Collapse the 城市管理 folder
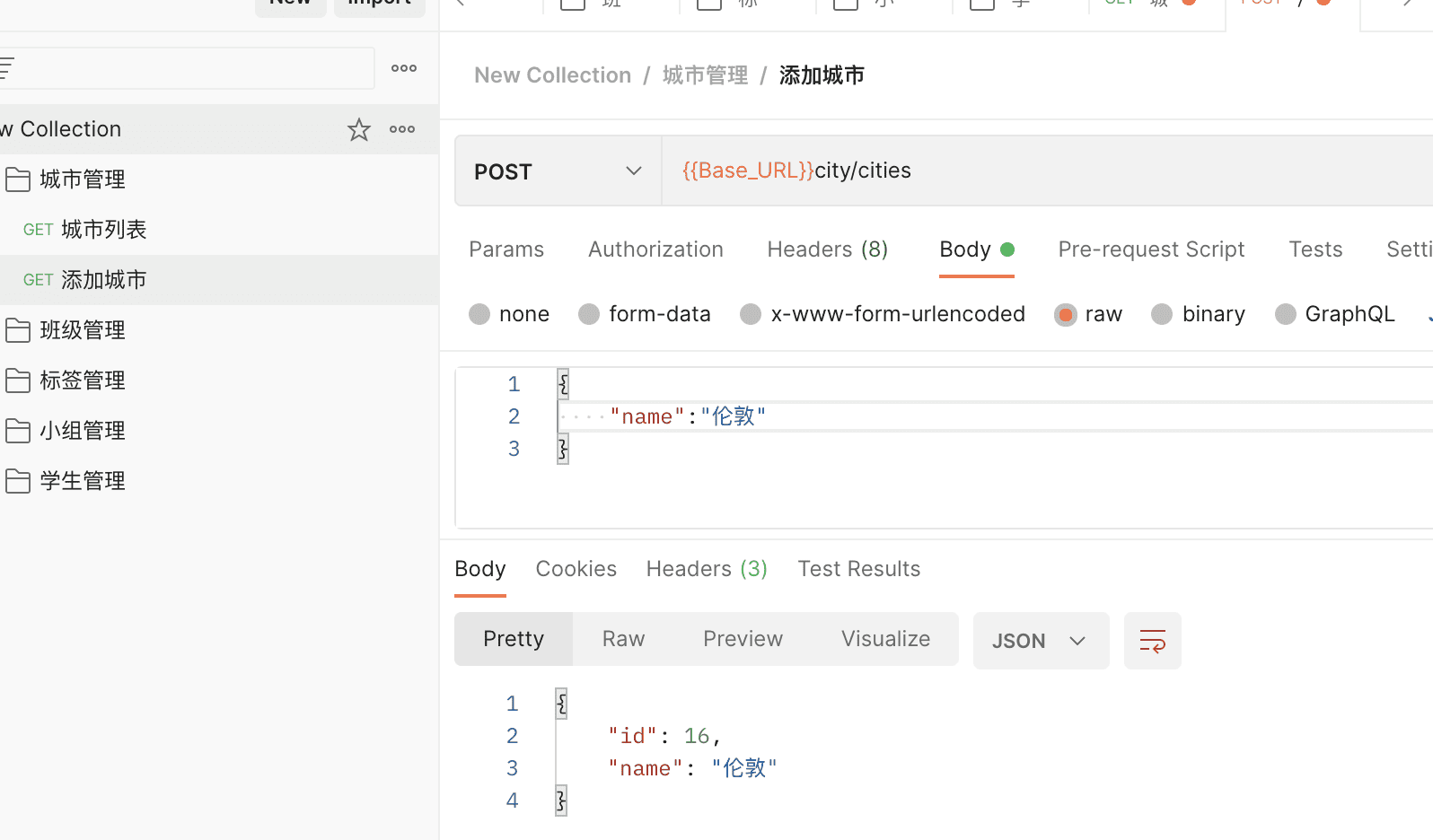The height and width of the screenshot is (840, 1433). point(219,179)
